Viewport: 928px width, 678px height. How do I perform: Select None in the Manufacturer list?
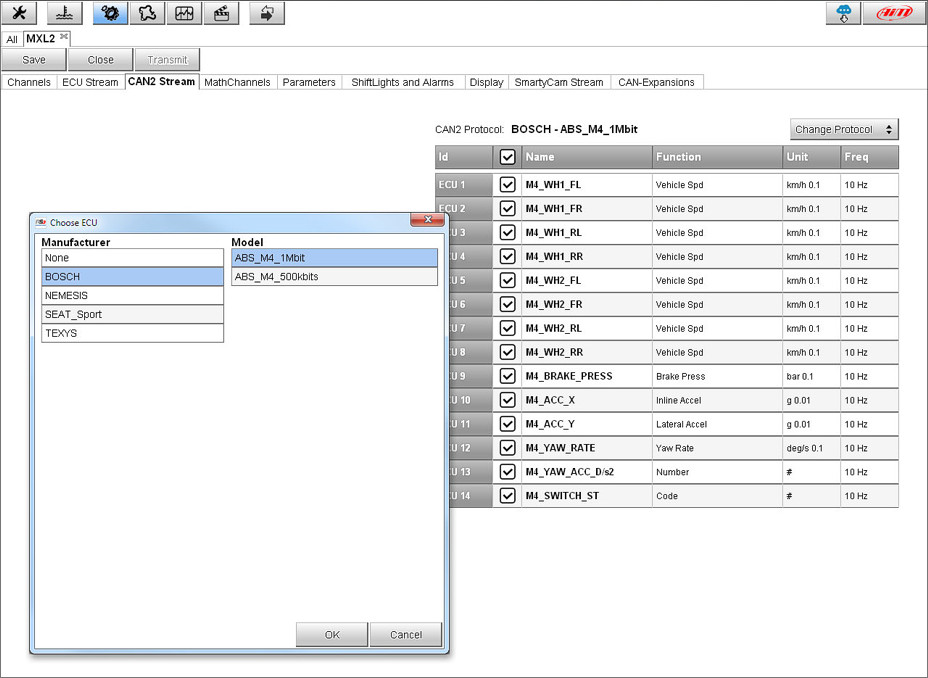133,258
